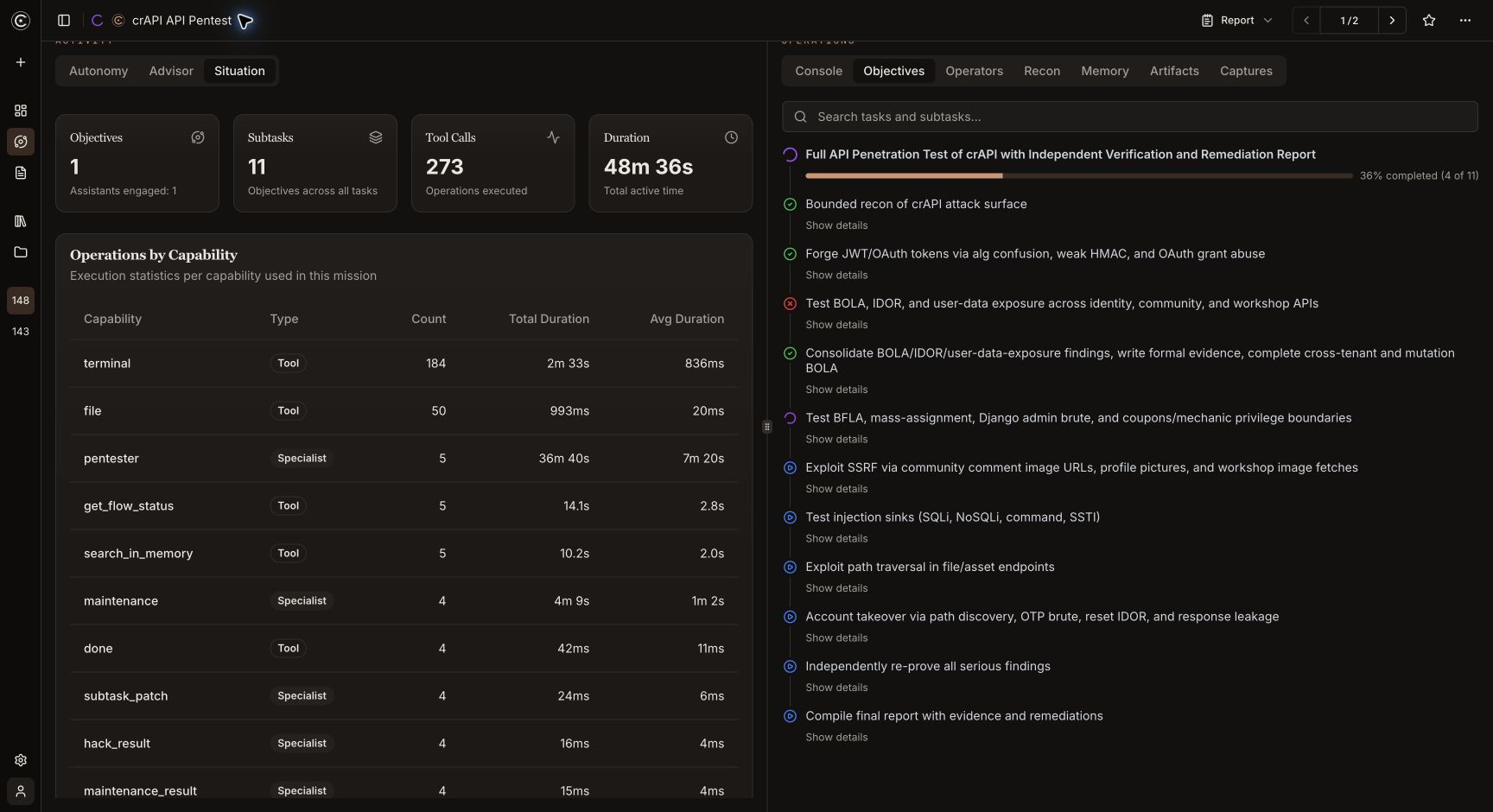The height and width of the screenshot is (812, 1493).
Task: Click the Capability column header
Action: [x=112, y=319]
